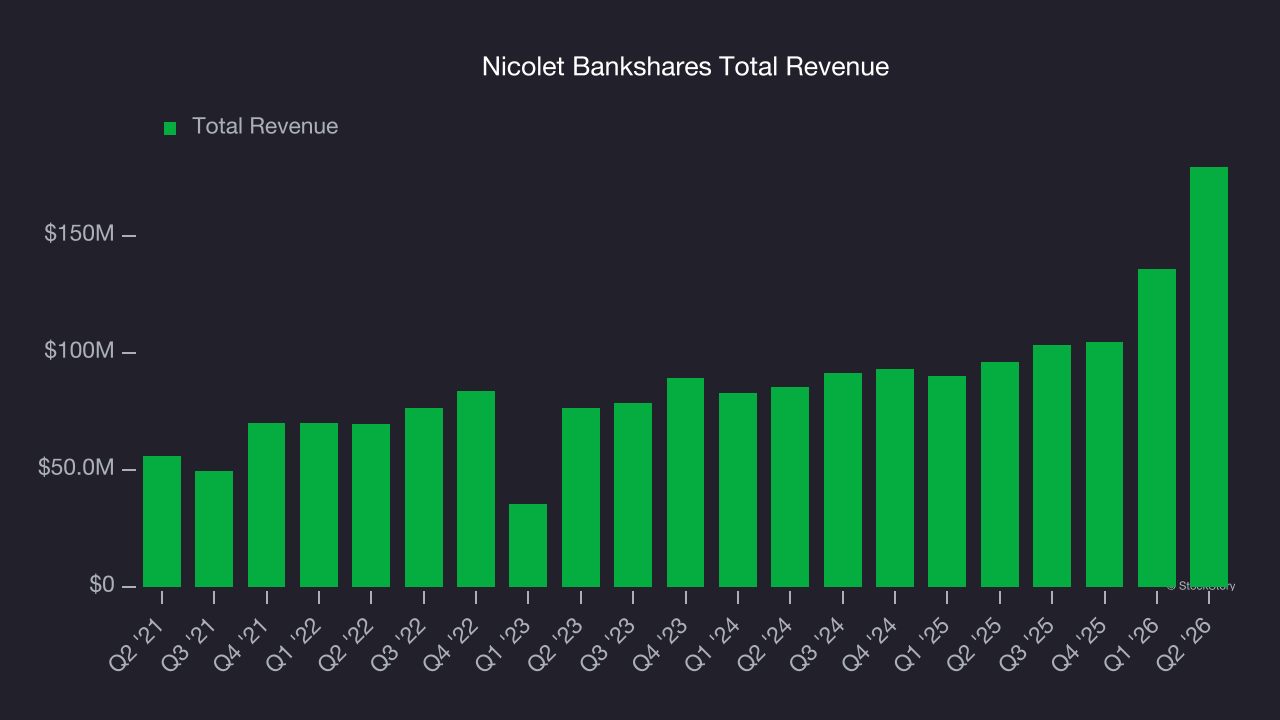This screenshot has height=720, width=1280.
Task: Click the Total Revenue legend label
Action: pyautogui.click(x=265, y=127)
